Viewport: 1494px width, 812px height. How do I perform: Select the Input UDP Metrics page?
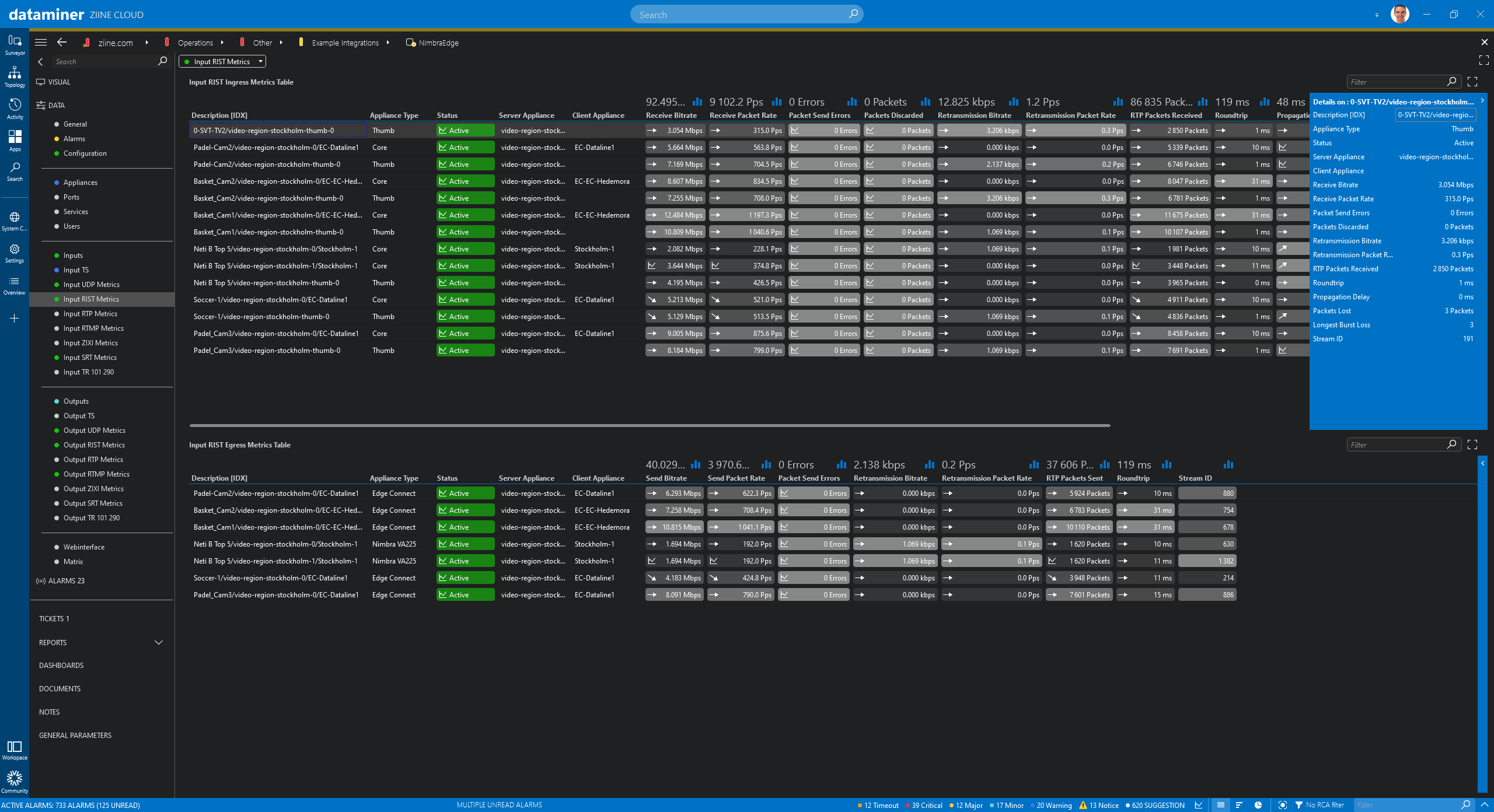pos(91,285)
